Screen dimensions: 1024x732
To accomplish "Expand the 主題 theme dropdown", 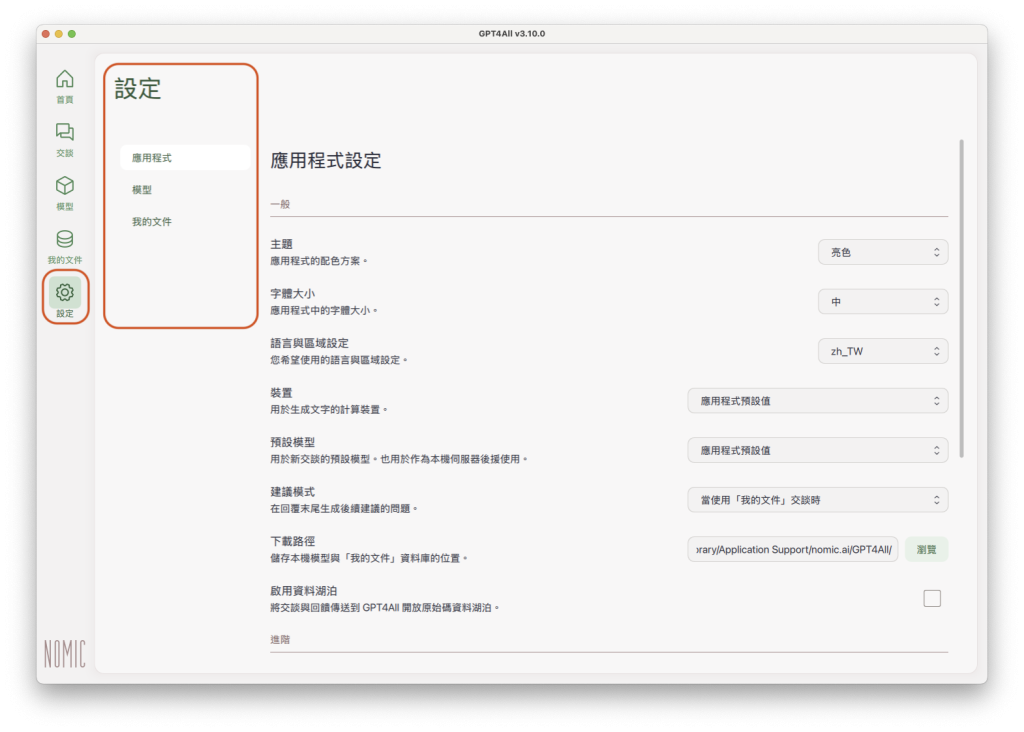I will pyautogui.click(x=882, y=252).
